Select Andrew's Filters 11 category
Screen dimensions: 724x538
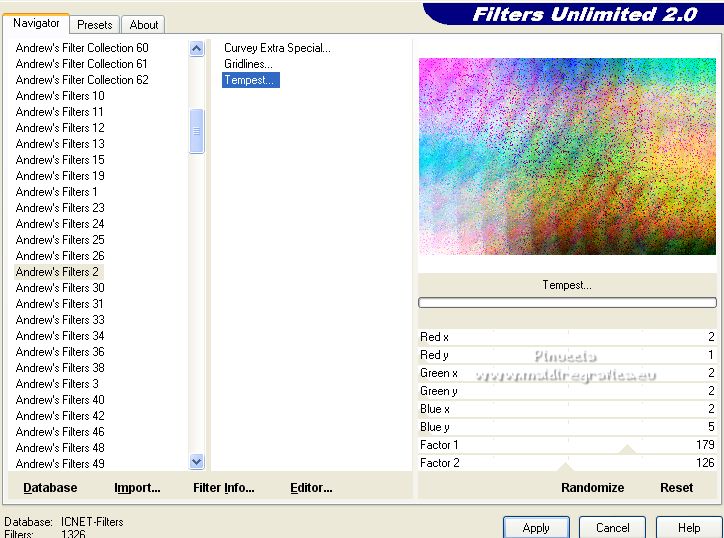tap(60, 112)
